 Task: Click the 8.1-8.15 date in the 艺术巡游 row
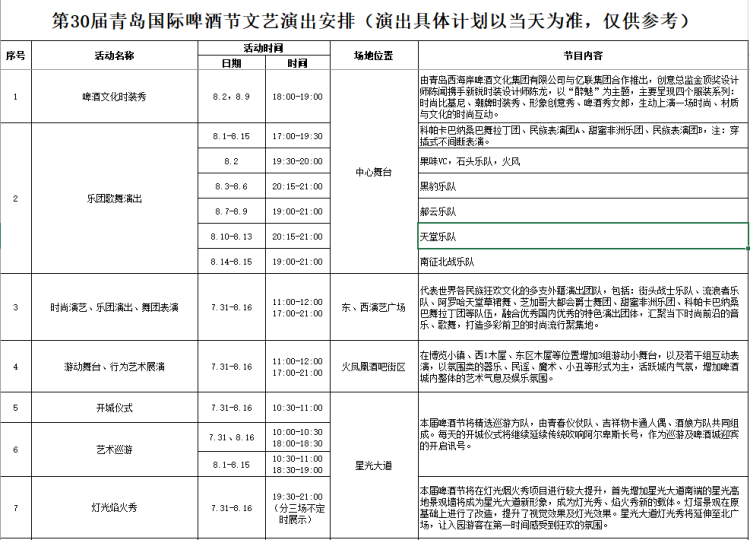(232, 464)
